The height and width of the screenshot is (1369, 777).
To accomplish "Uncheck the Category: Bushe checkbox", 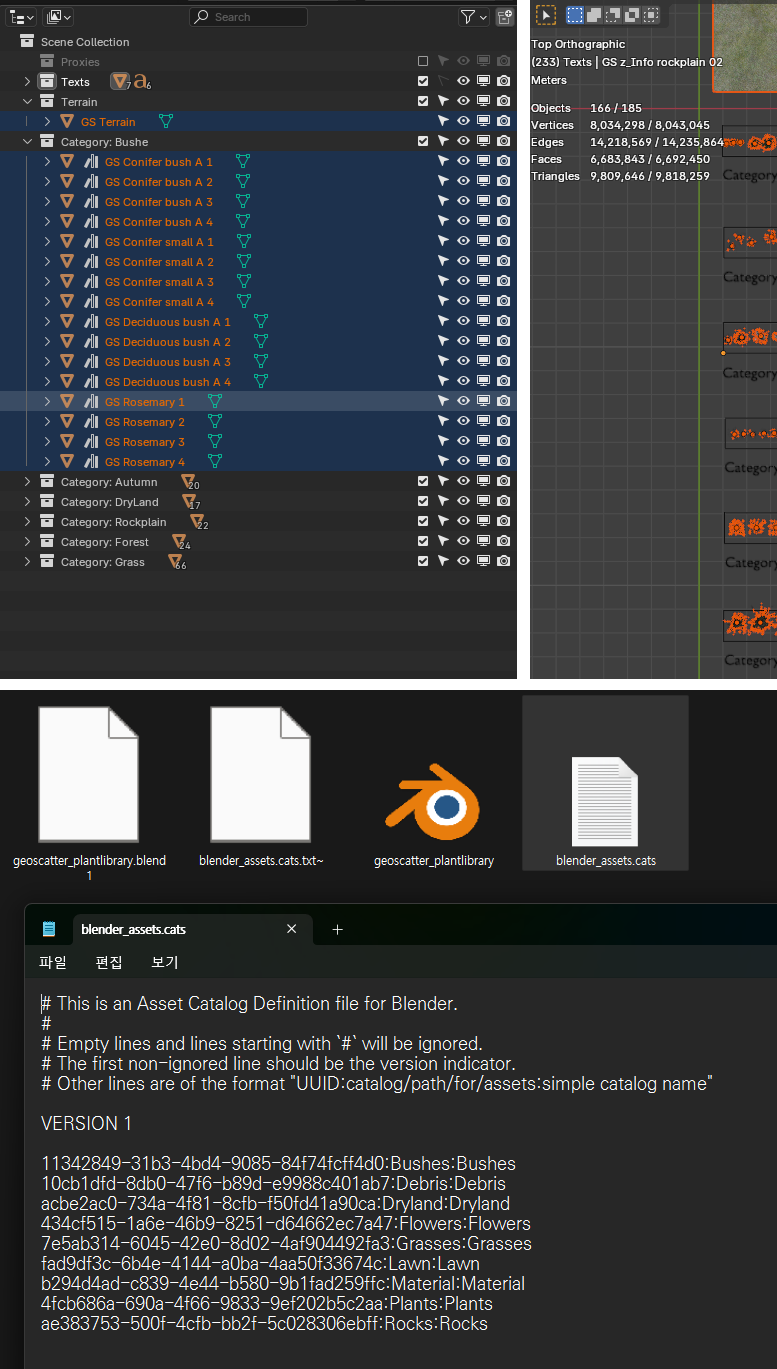I will point(423,142).
